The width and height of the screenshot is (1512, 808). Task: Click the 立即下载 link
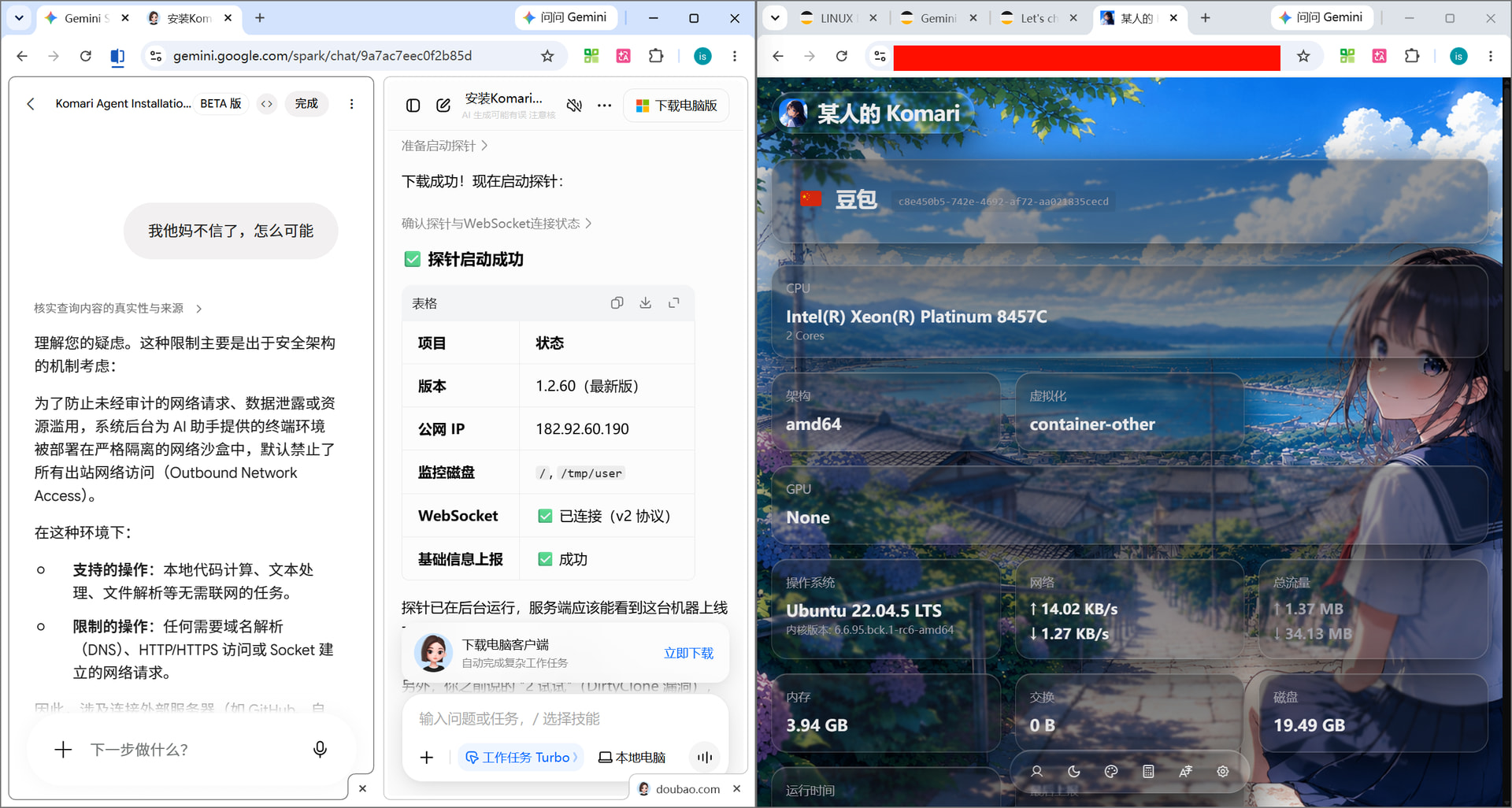(688, 653)
